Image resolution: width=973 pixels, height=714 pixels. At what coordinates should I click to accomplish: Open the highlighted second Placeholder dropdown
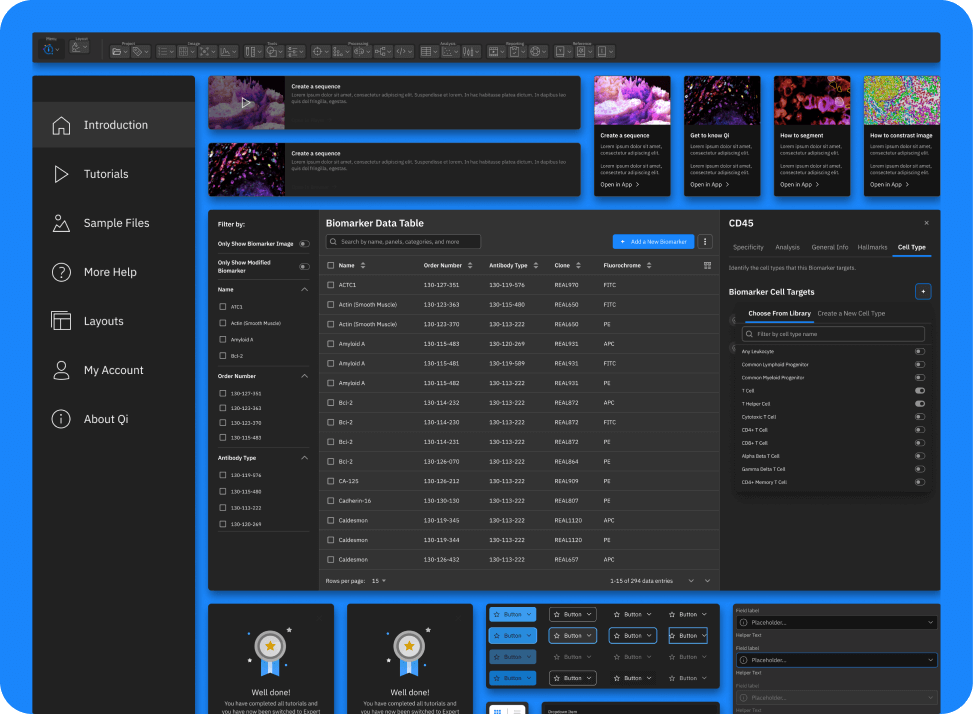point(836,660)
